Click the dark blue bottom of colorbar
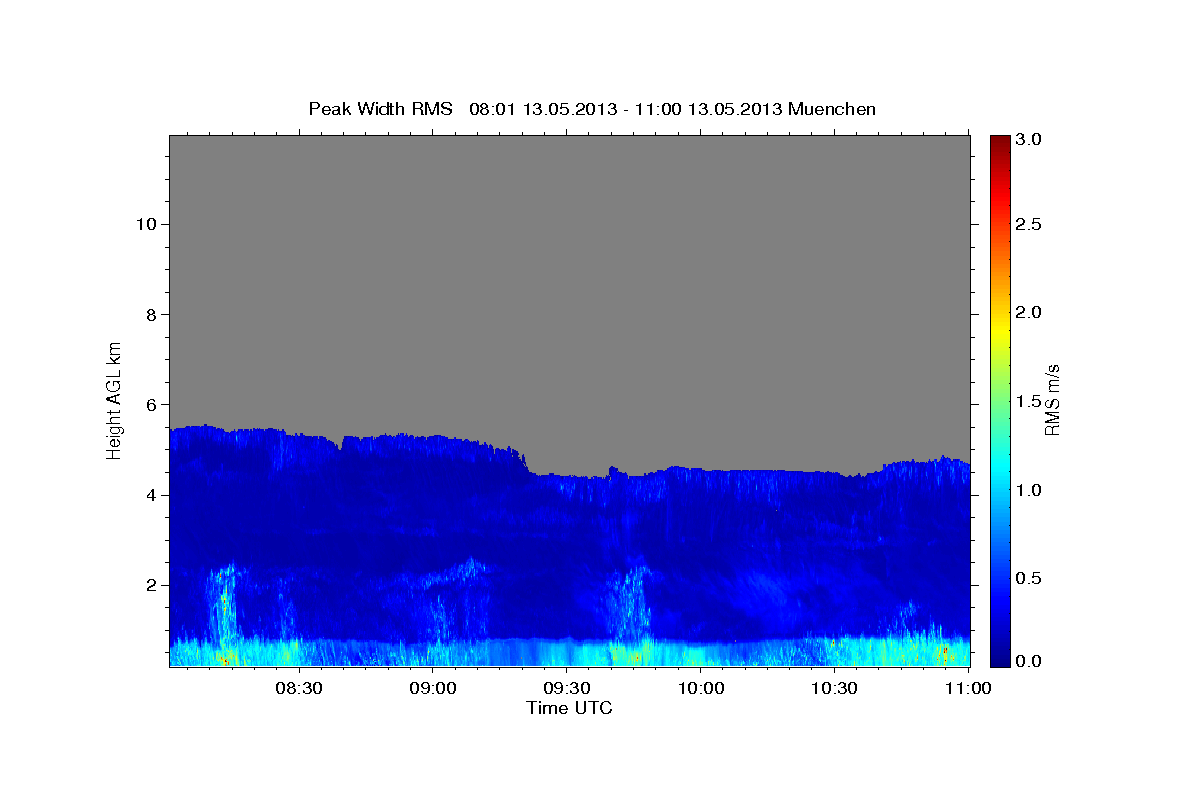1200x800 pixels. pyautogui.click(x=999, y=657)
